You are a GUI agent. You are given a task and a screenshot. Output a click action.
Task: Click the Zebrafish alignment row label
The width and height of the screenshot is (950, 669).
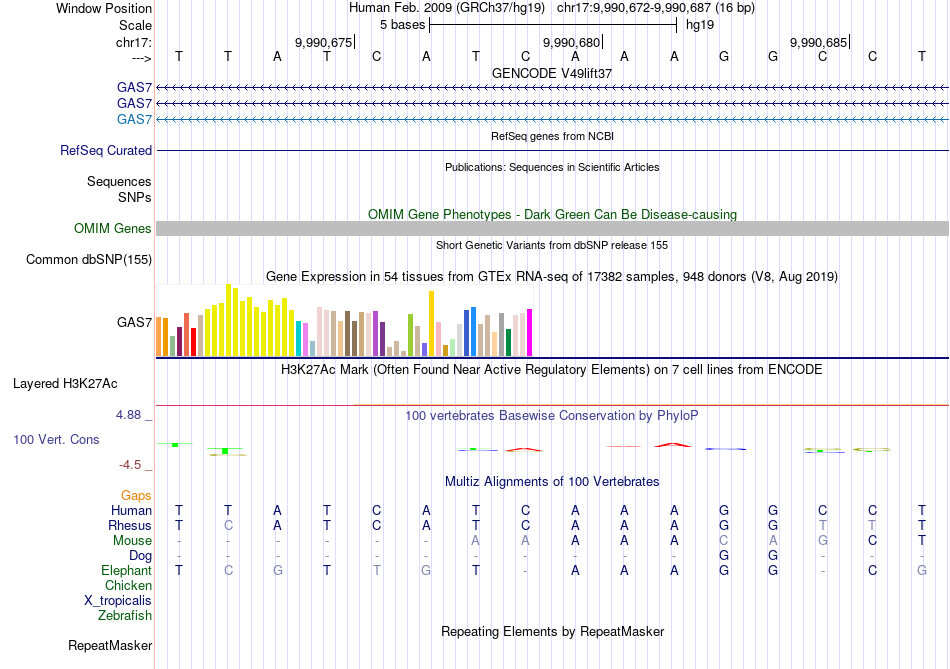click(x=125, y=616)
